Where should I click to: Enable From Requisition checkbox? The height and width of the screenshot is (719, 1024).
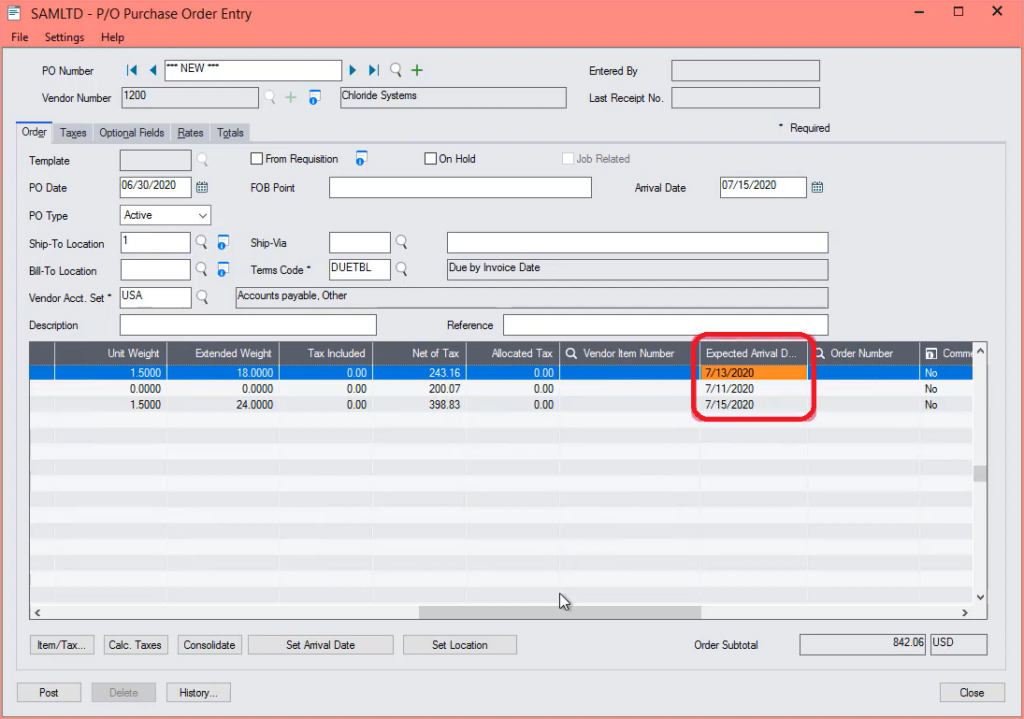pyautogui.click(x=257, y=159)
